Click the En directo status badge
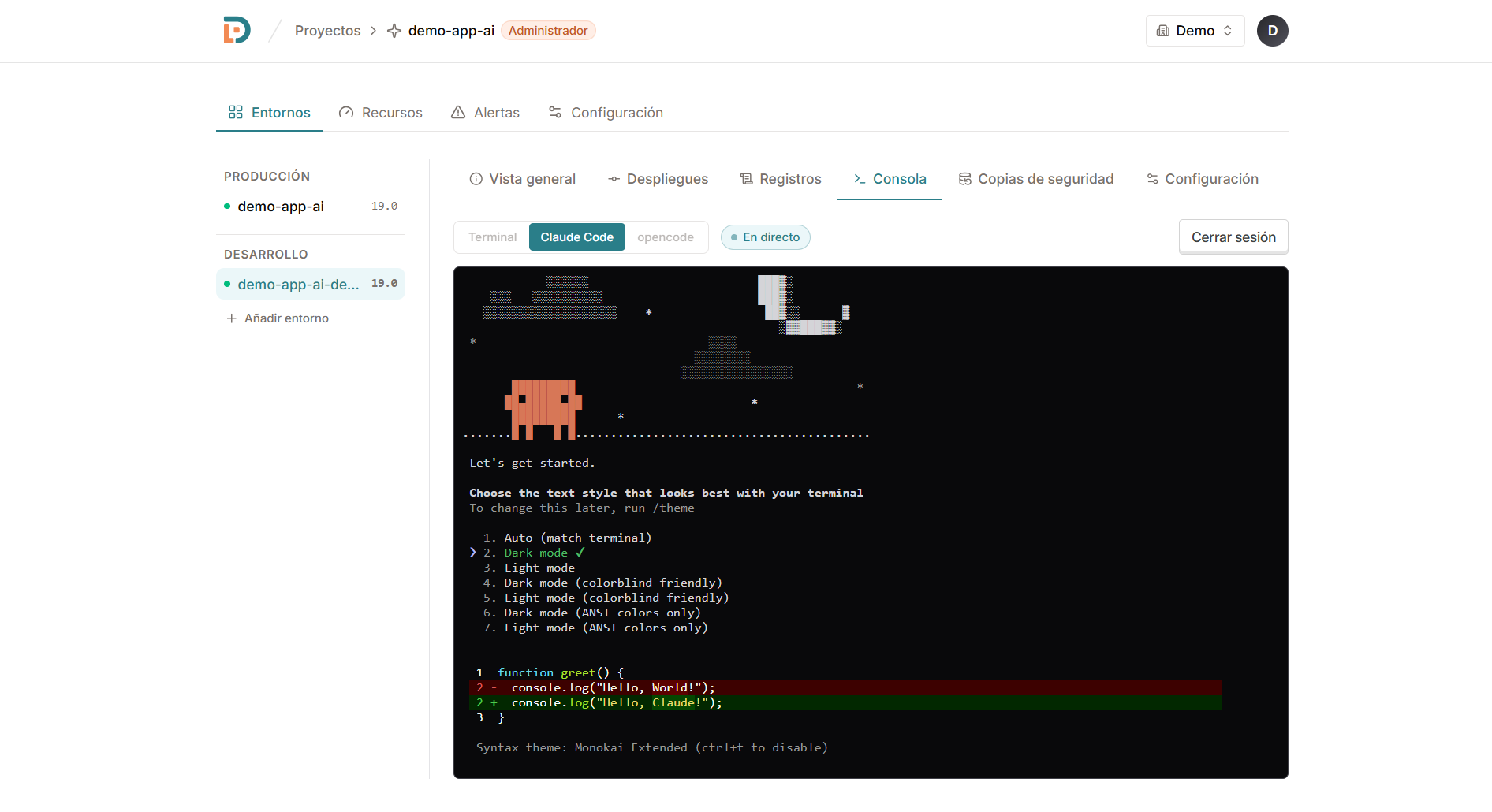 click(x=766, y=237)
